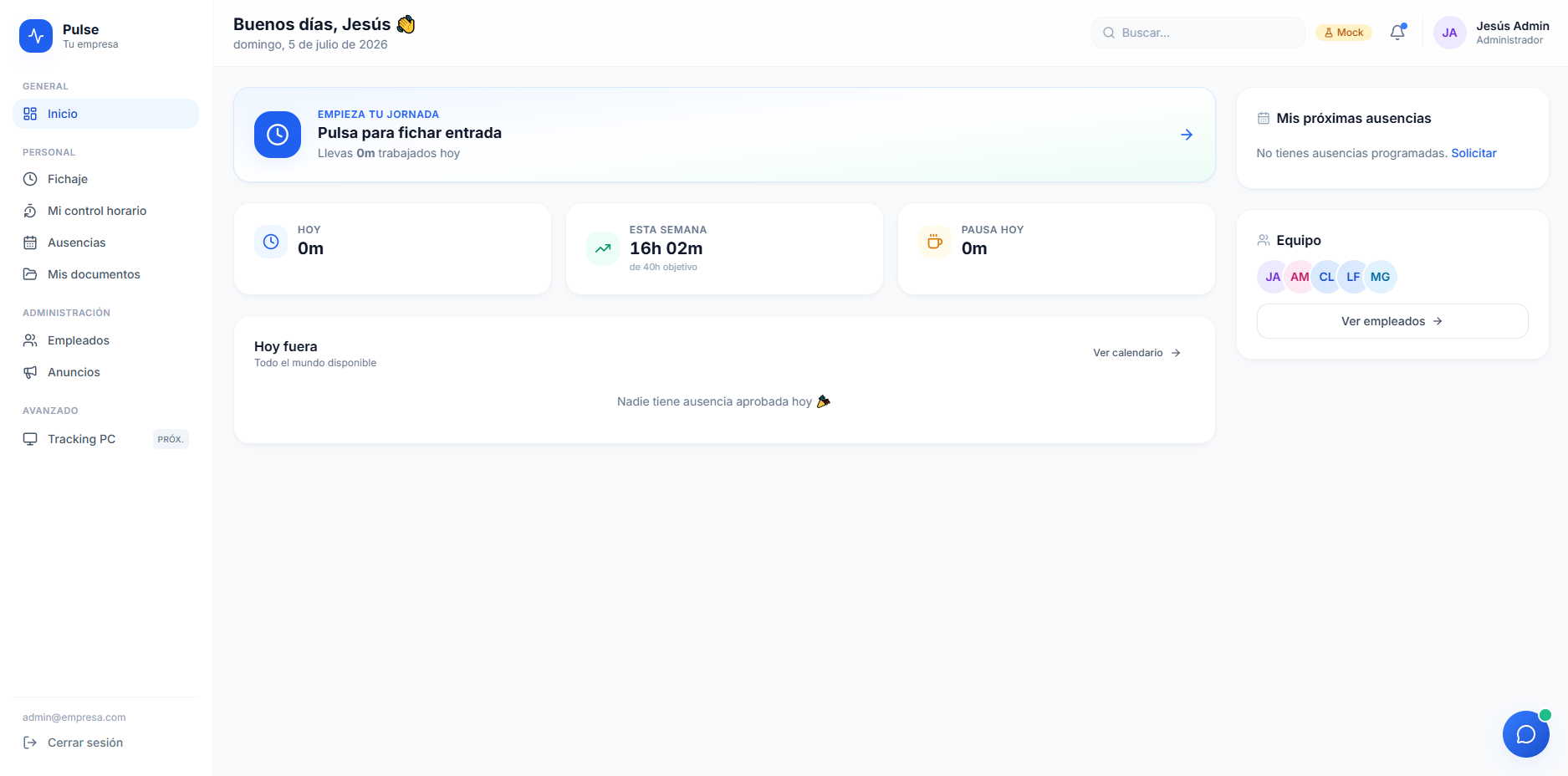This screenshot has width=1568, height=776.
Task: Click the coffee cup Pausa hoy icon
Action: click(935, 242)
